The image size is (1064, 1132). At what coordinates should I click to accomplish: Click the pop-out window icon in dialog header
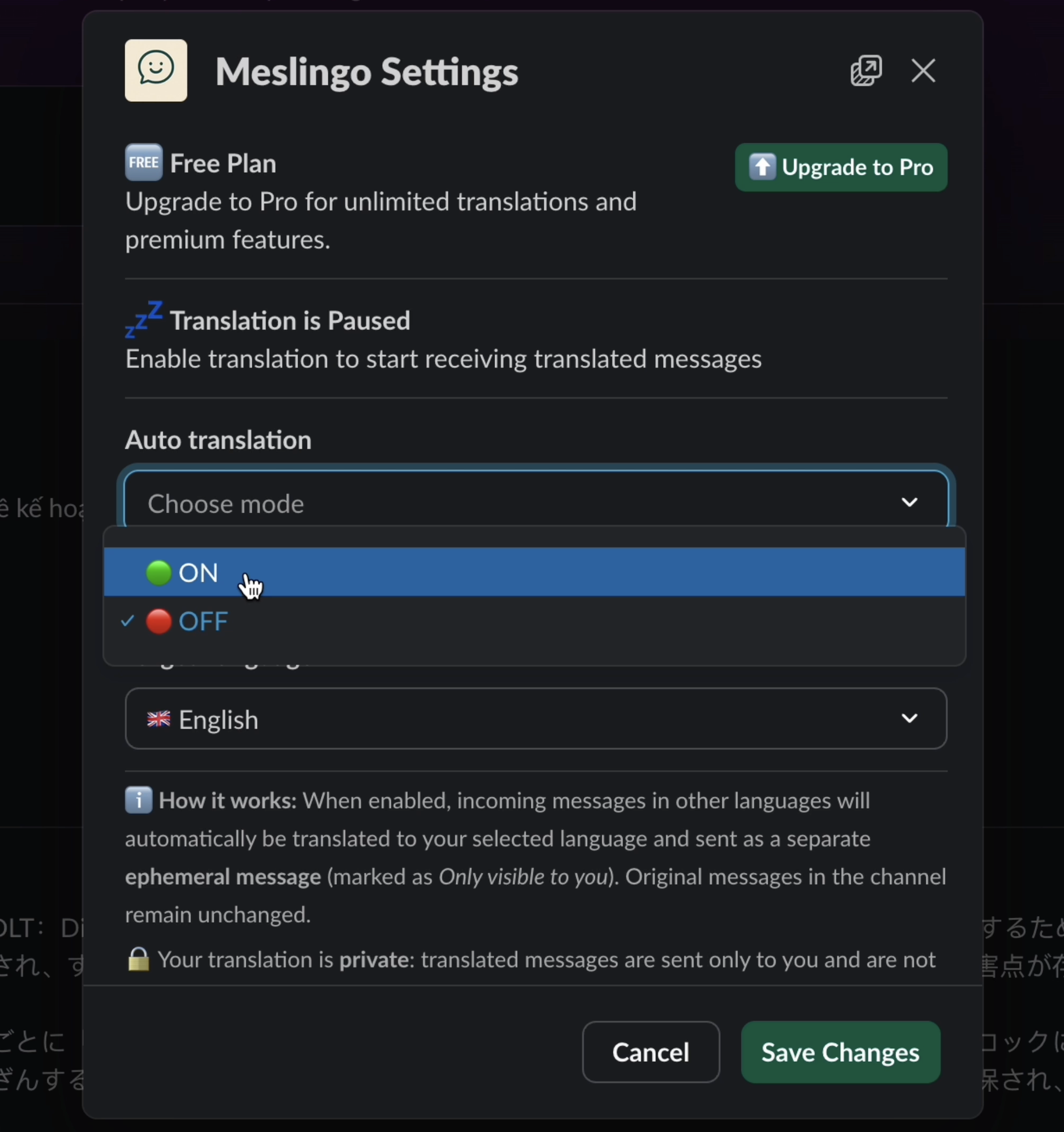(866, 70)
